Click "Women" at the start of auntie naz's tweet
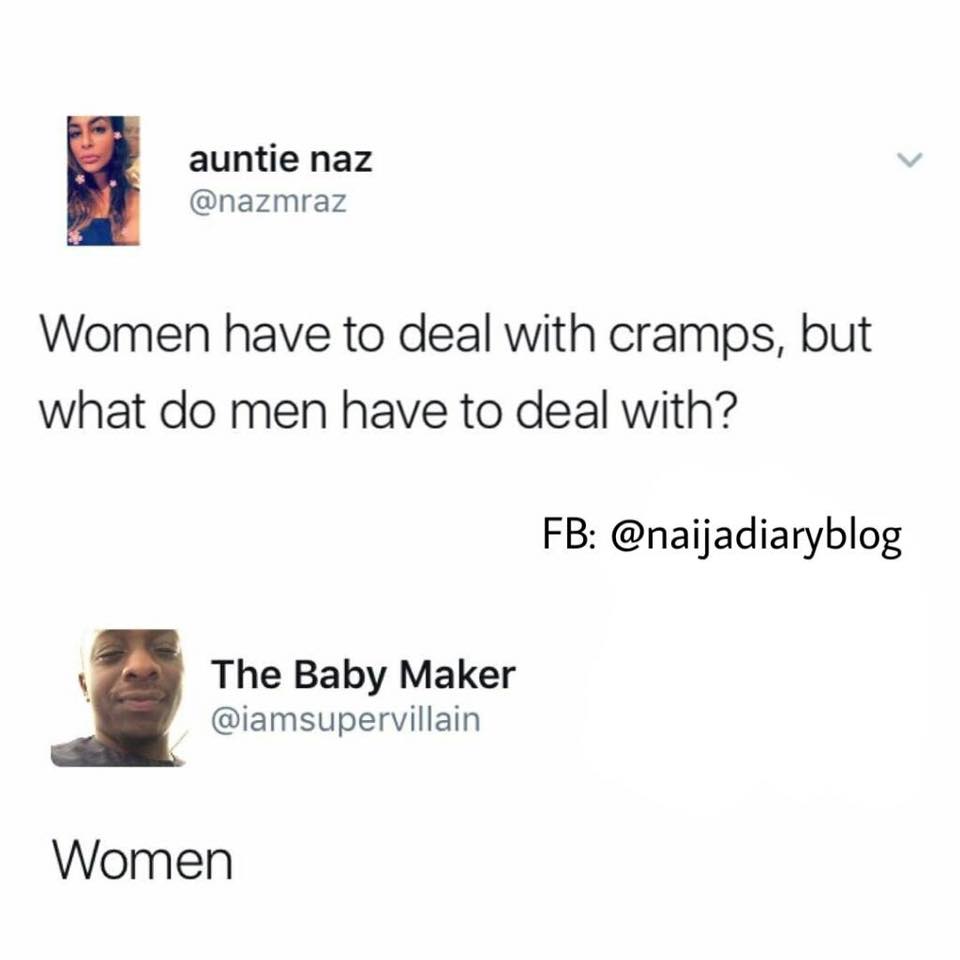This screenshot has width=960, height=960. click(x=125, y=335)
